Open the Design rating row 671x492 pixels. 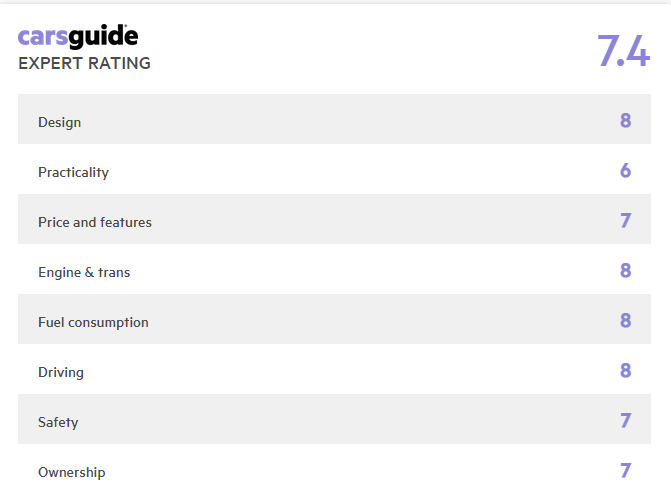(334, 119)
